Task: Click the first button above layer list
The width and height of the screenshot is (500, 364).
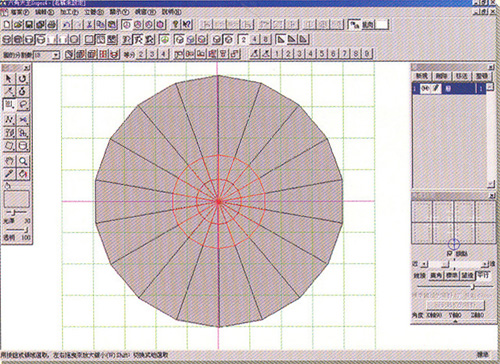Action: tap(421, 76)
